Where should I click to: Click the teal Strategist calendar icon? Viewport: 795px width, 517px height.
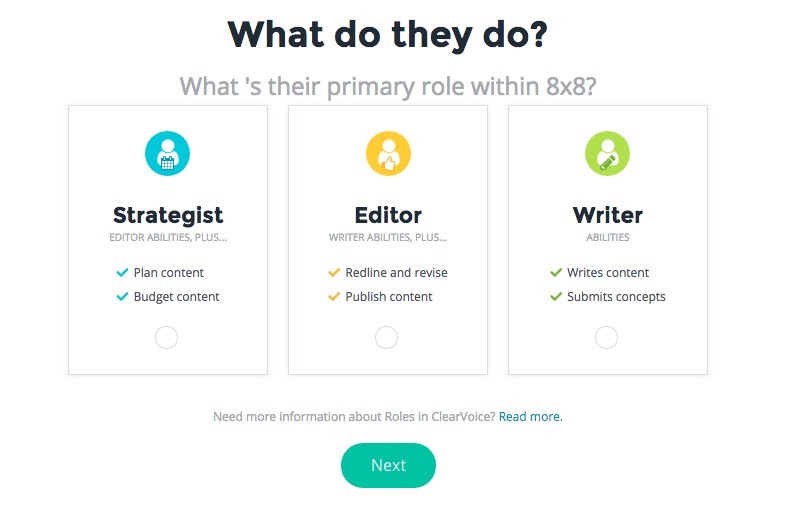[167, 154]
